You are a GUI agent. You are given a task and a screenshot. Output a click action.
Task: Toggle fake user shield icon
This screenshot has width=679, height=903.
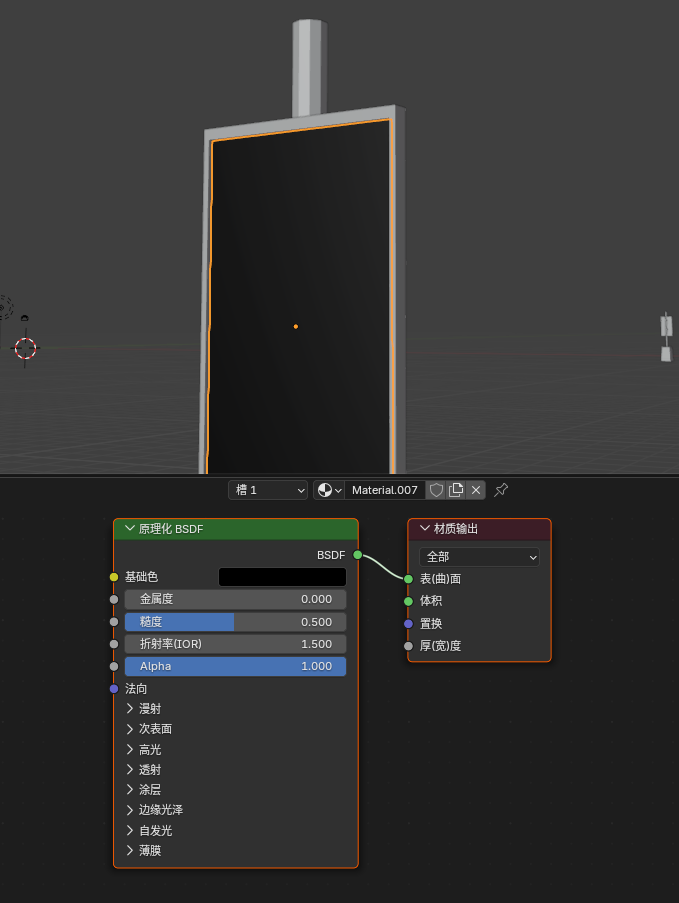pos(436,490)
